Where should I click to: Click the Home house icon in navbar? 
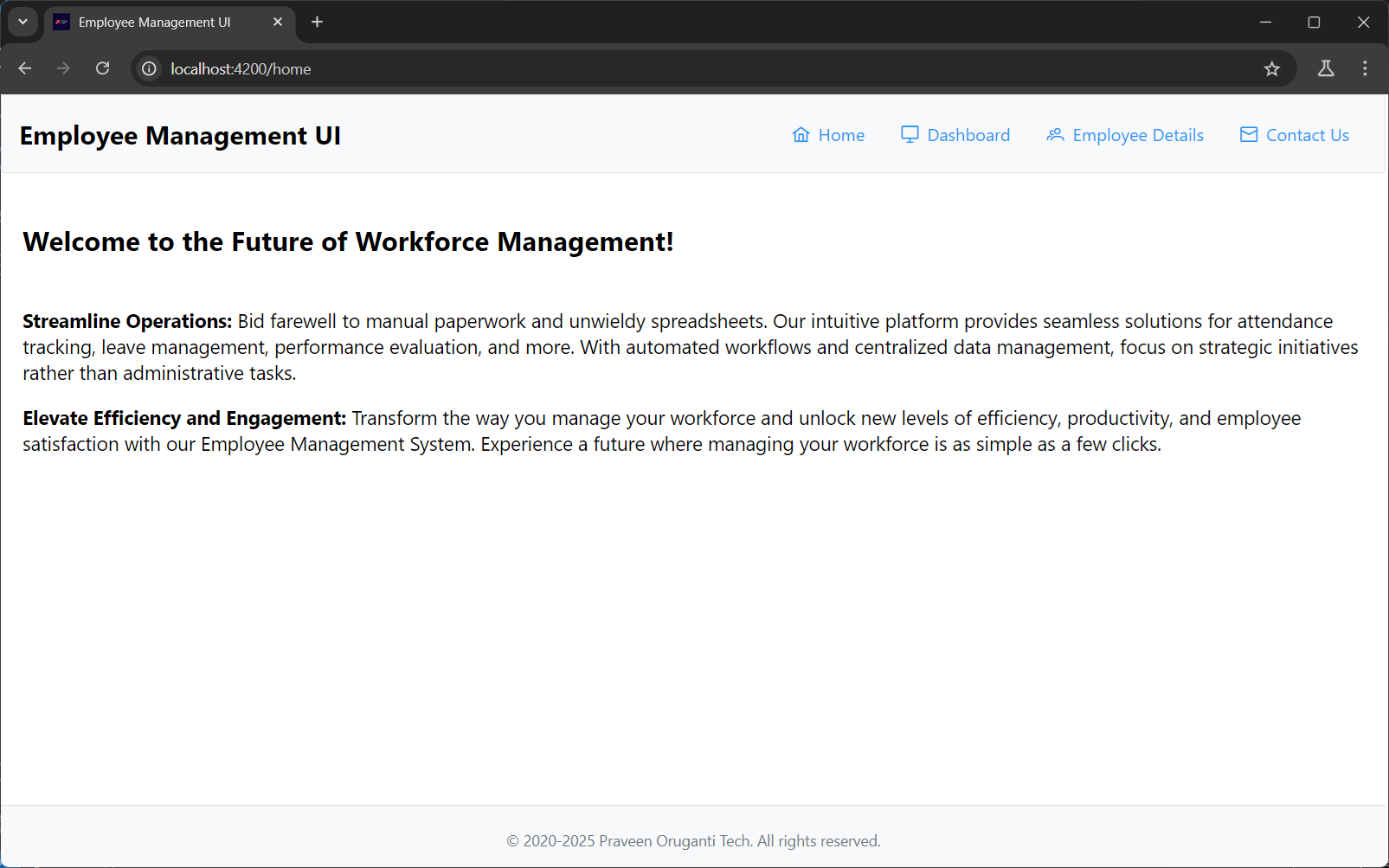click(801, 135)
